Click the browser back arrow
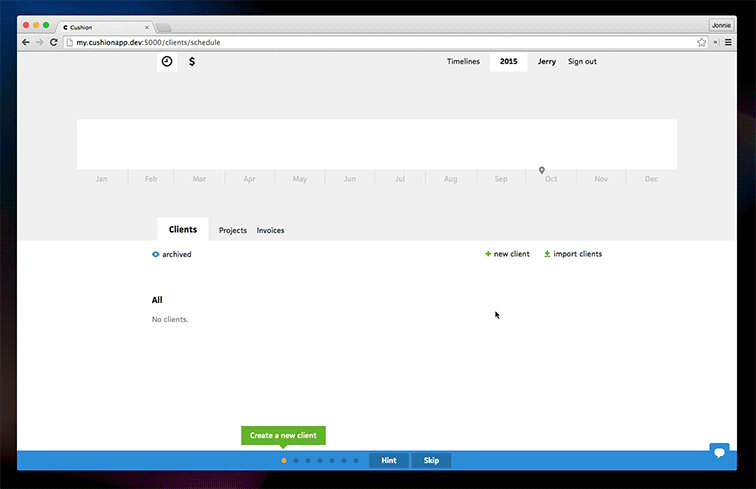The height and width of the screenshot is (489, 756). [26, 42]
